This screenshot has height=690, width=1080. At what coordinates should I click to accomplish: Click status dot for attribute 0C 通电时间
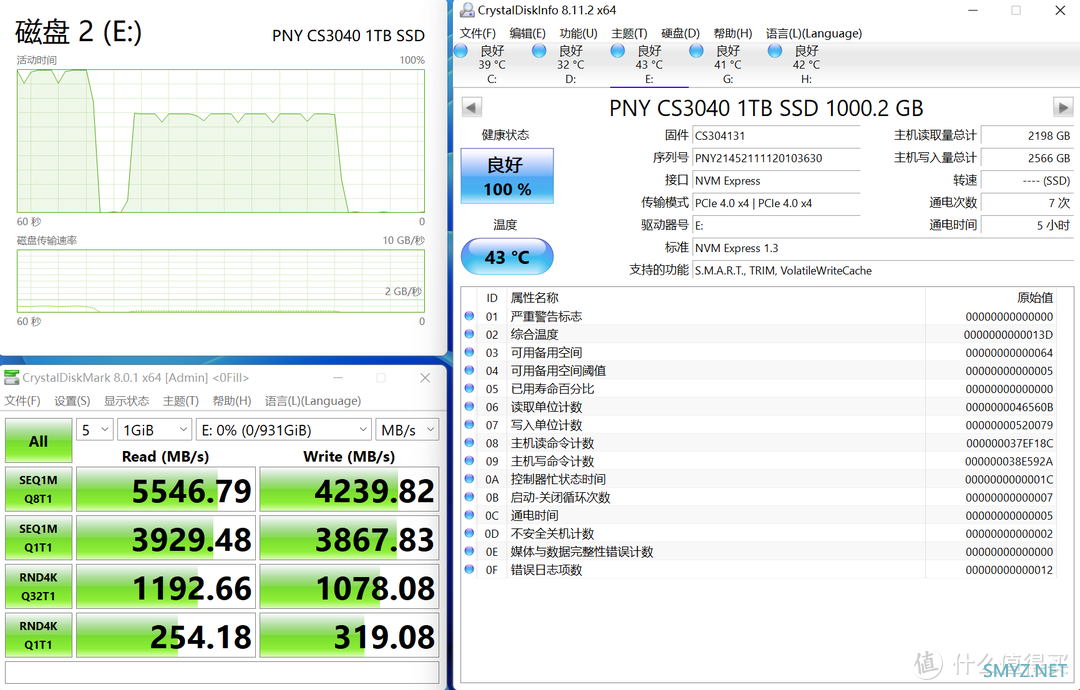(x=470, y=515)
